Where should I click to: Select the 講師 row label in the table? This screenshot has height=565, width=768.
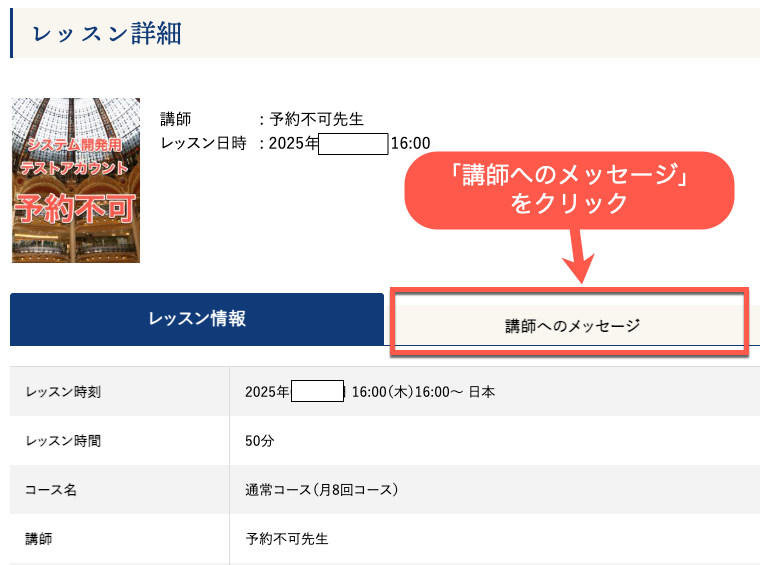pos(38,539)
